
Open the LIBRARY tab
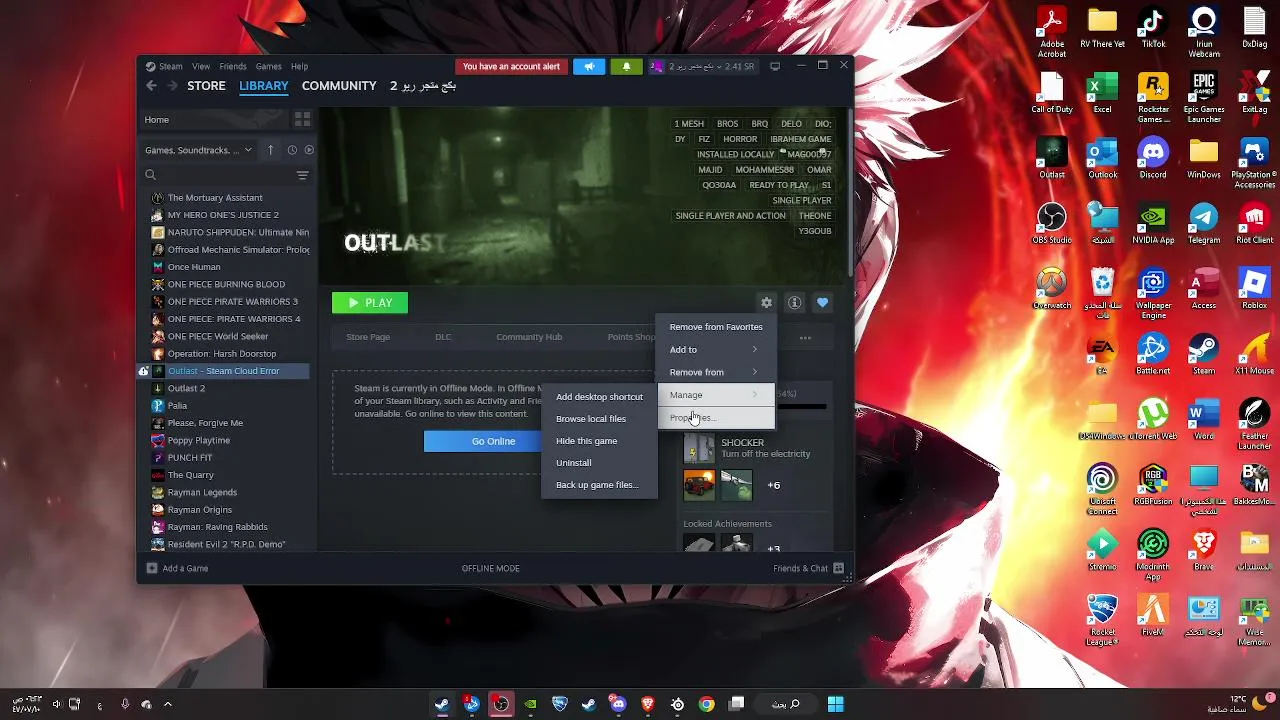point(263,86)
